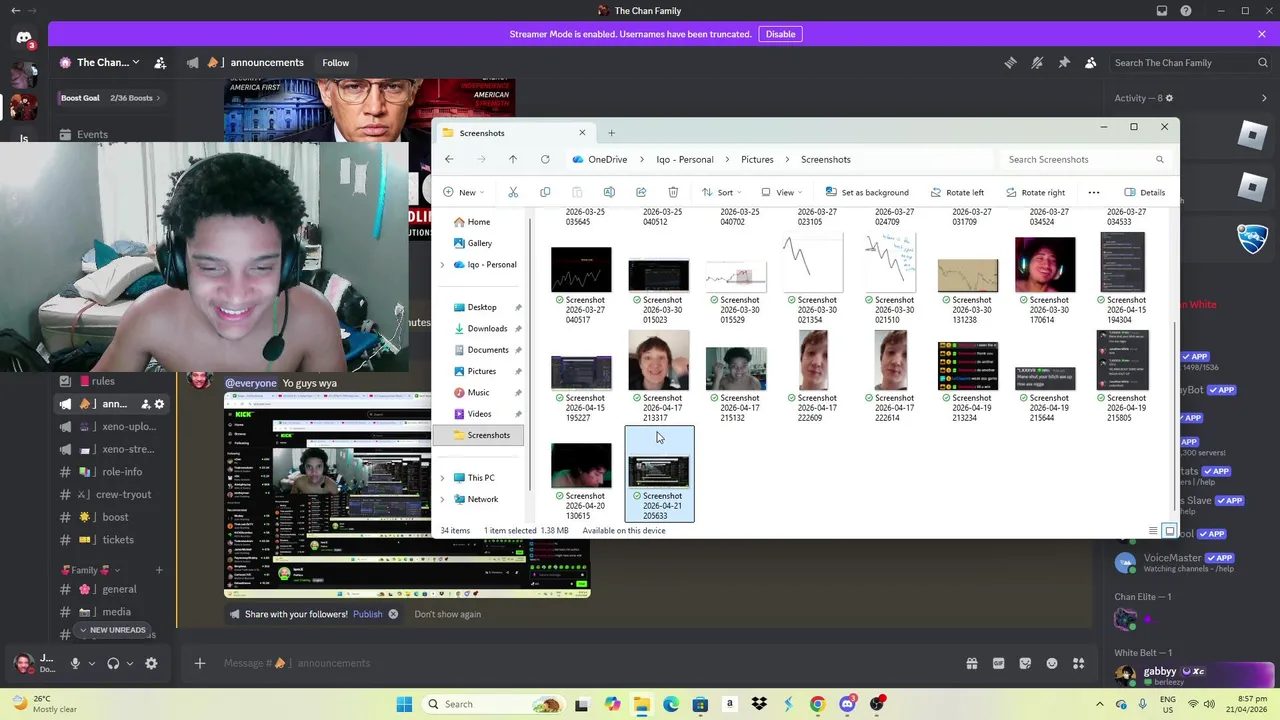Click OneDrive in Explorer breadcrumb
Screen dimensions: 1280x720
[607, 159]
